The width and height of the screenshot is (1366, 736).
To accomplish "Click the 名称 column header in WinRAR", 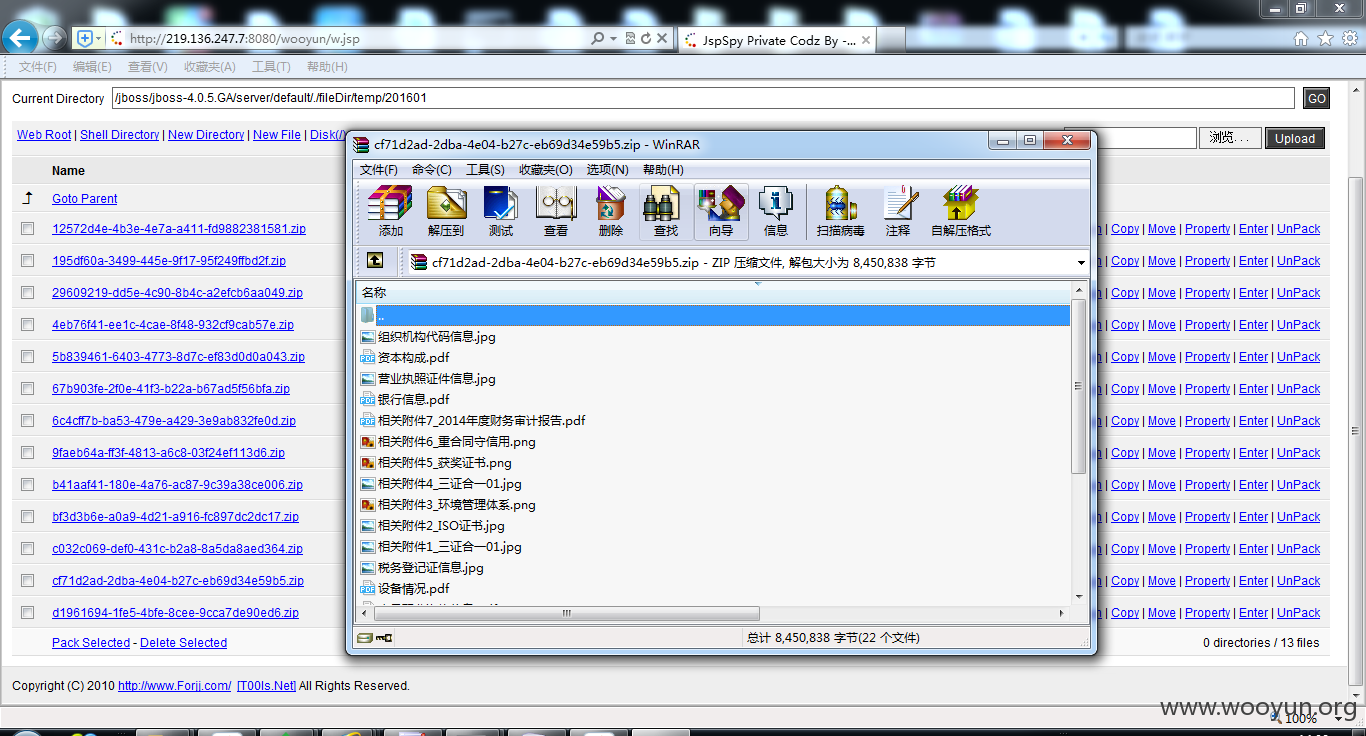I will pos(713,293).
